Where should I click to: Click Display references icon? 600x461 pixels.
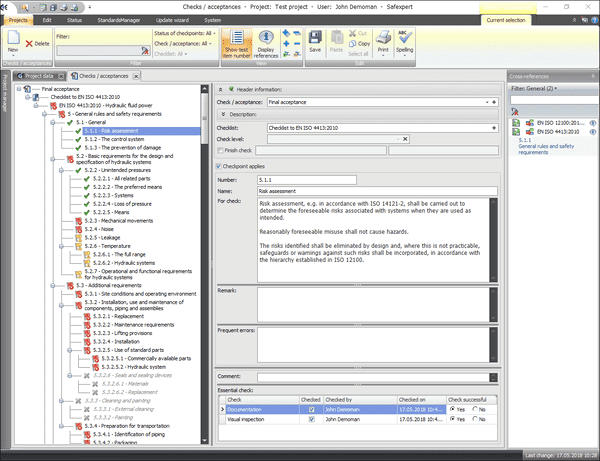[264, 44]
